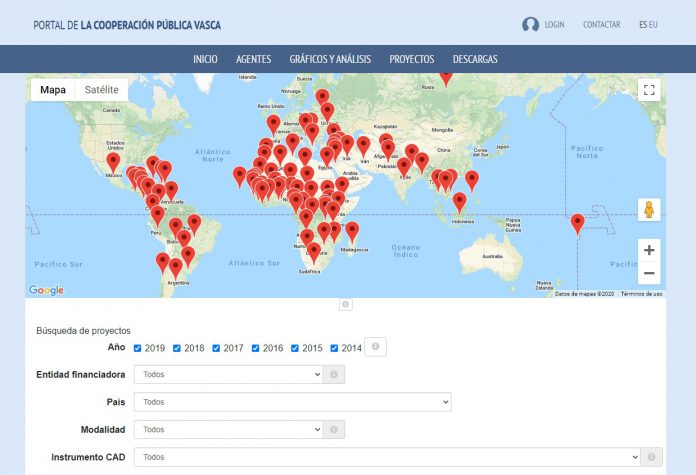Image resolution: width=696 pixels, height=475 pixels.
Task: Select the Mapa view tab
Action: click(53, 90)
